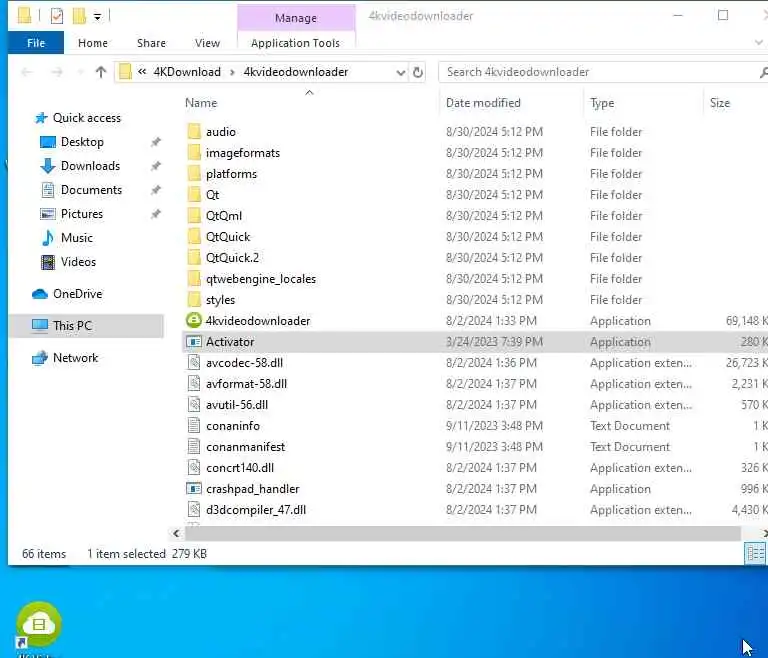Click the Desktop icon in sidebar
The image size is (768, 658).
(x=48, y=142)
